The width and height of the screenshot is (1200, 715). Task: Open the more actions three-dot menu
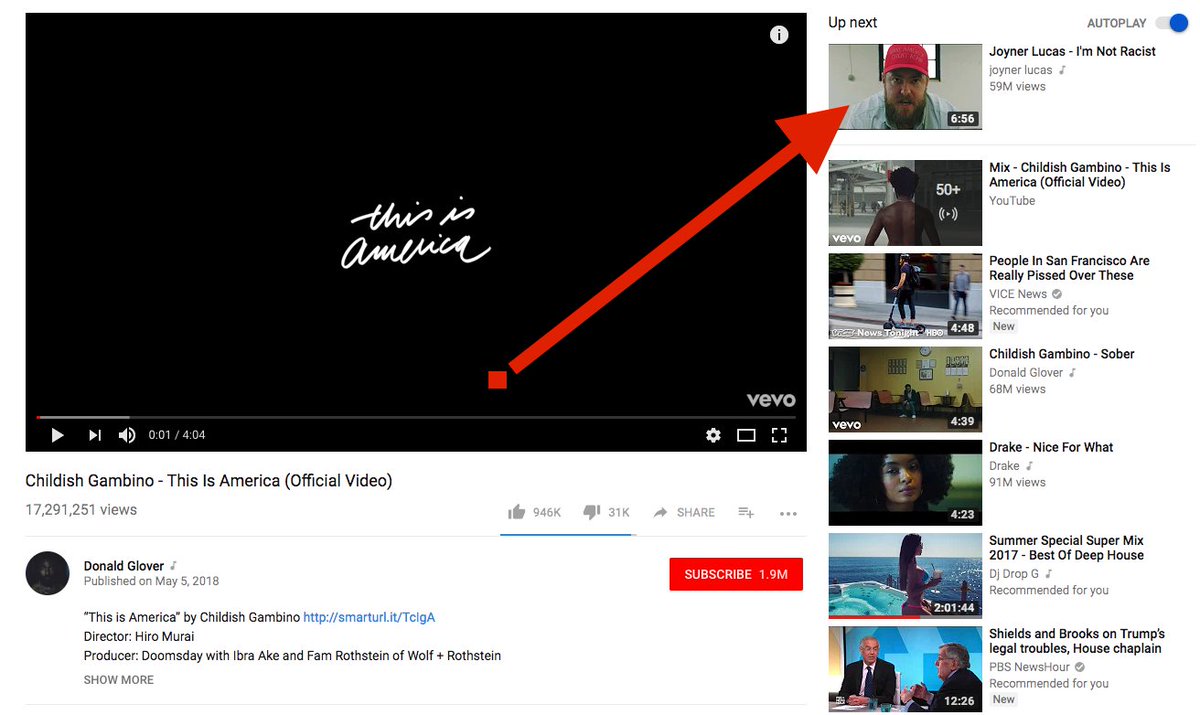(788, 513)
